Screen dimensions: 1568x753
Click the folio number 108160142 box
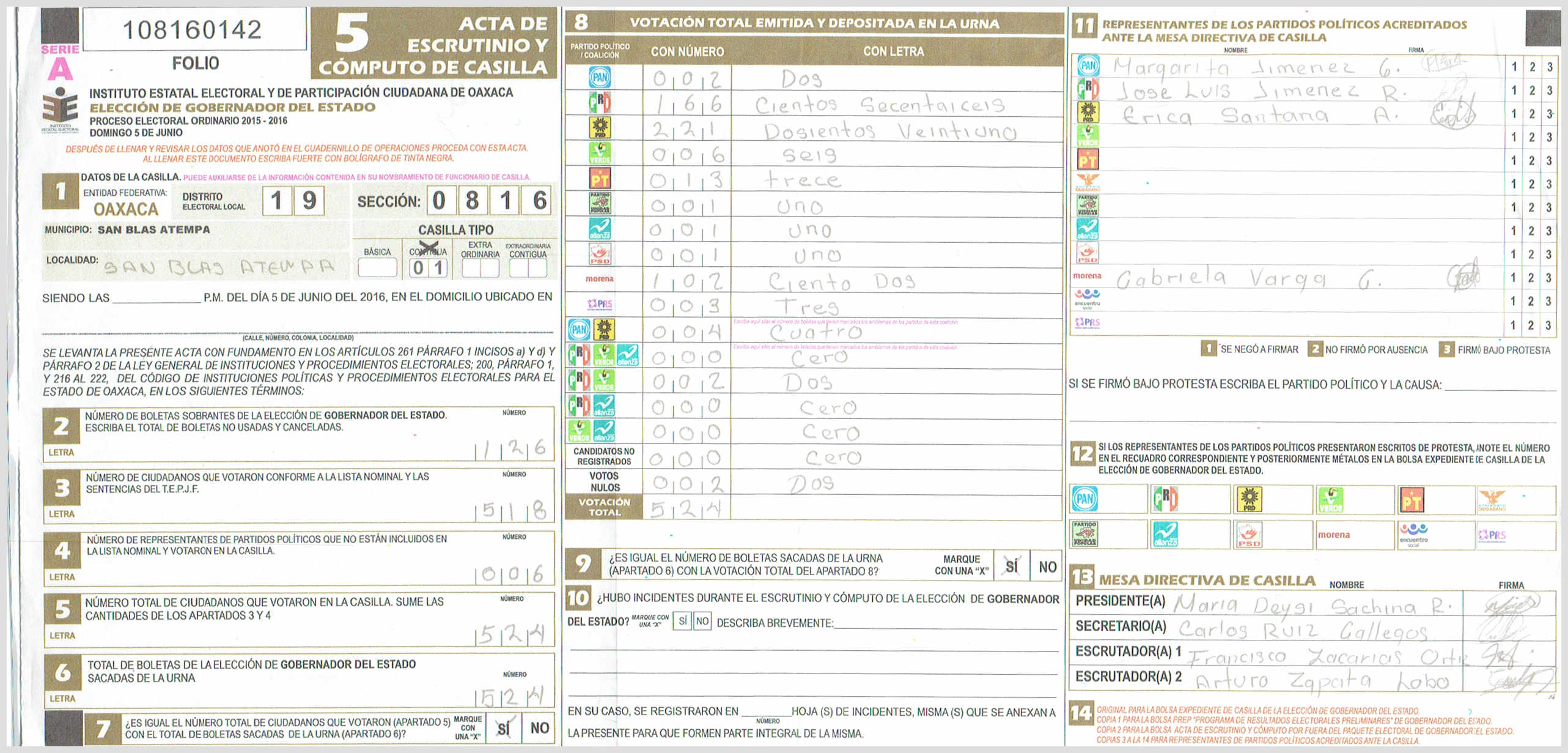click(193, 29)
